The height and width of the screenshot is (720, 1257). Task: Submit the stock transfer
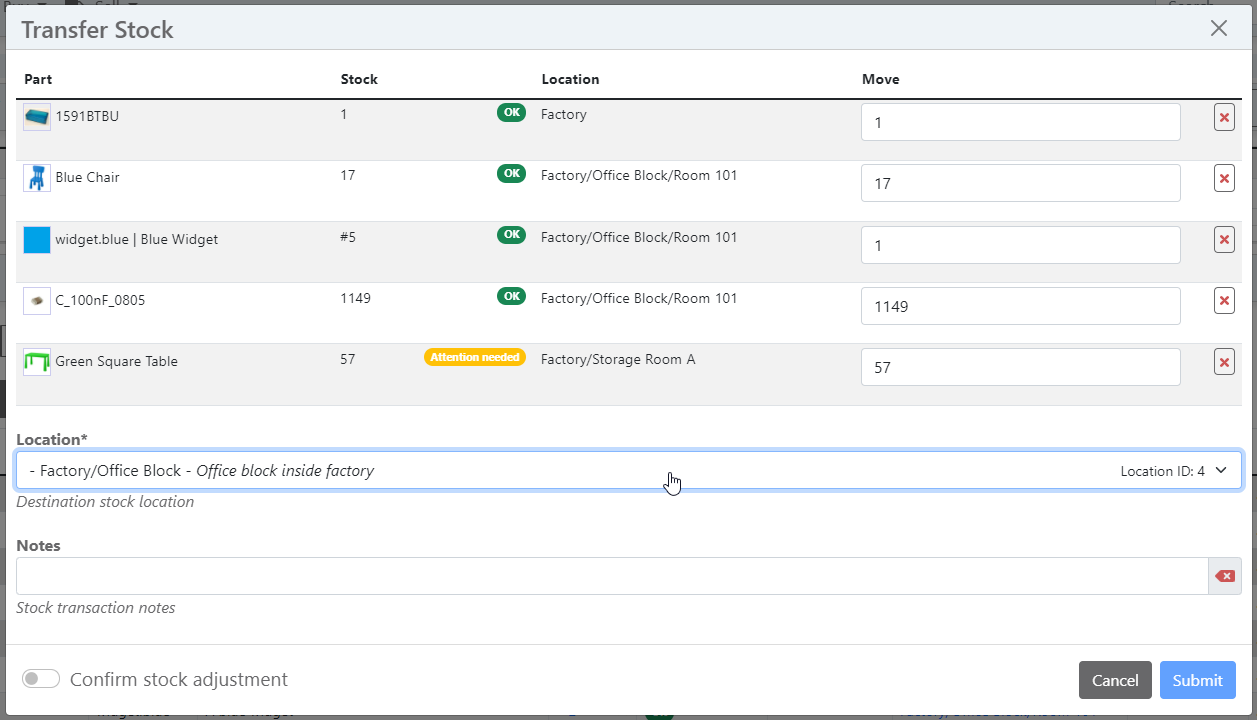pyautogui.click(x=1197, y=680)
